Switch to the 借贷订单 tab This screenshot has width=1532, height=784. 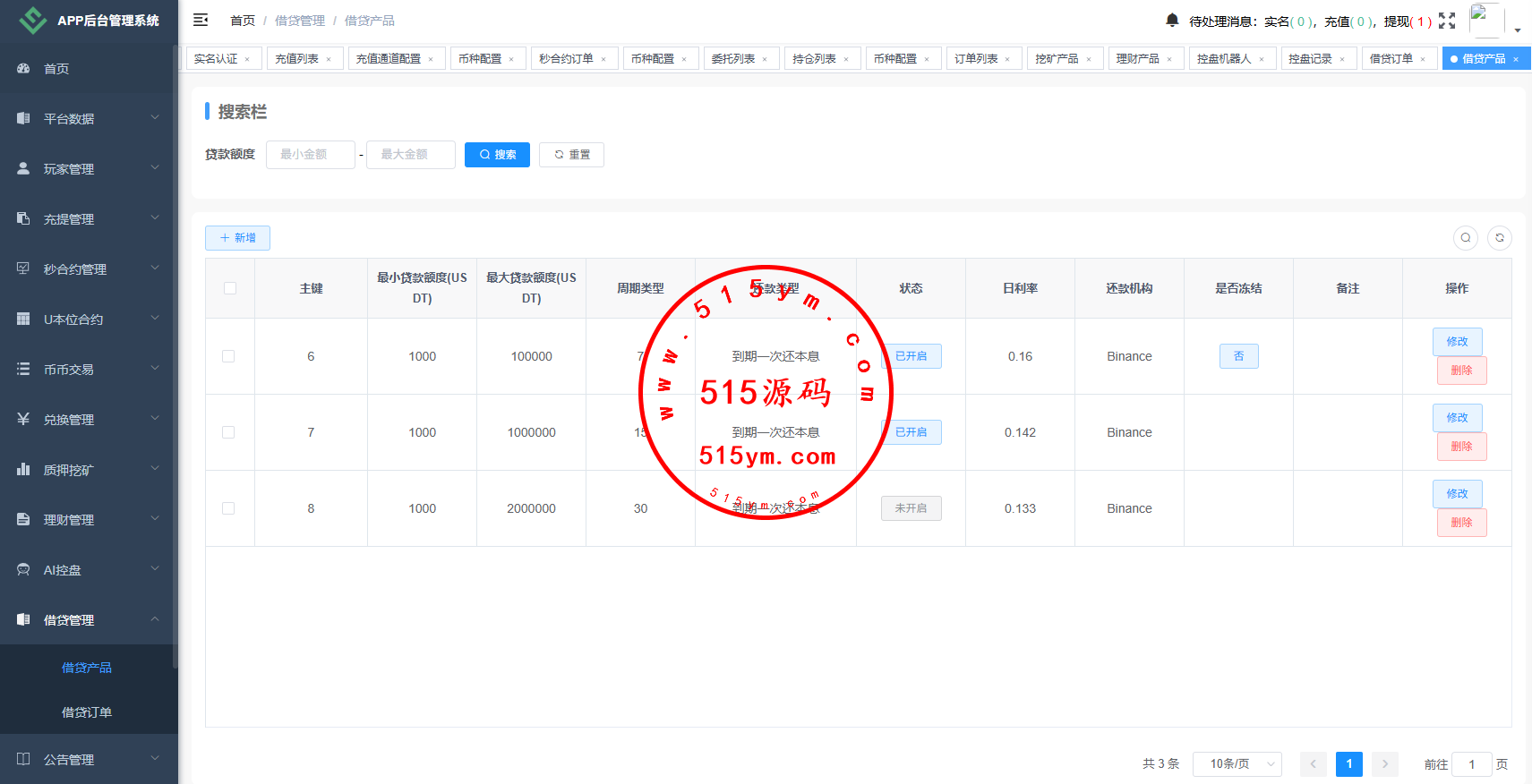pyautogui.click(x=1391, y=59)
